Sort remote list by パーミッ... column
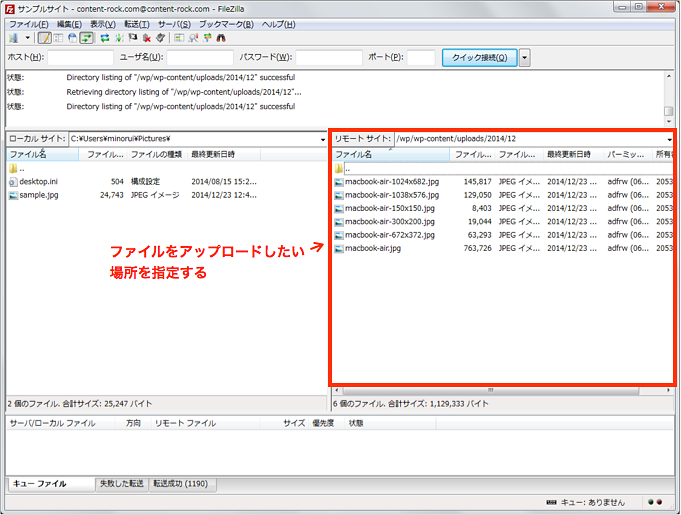 (628, 154)
